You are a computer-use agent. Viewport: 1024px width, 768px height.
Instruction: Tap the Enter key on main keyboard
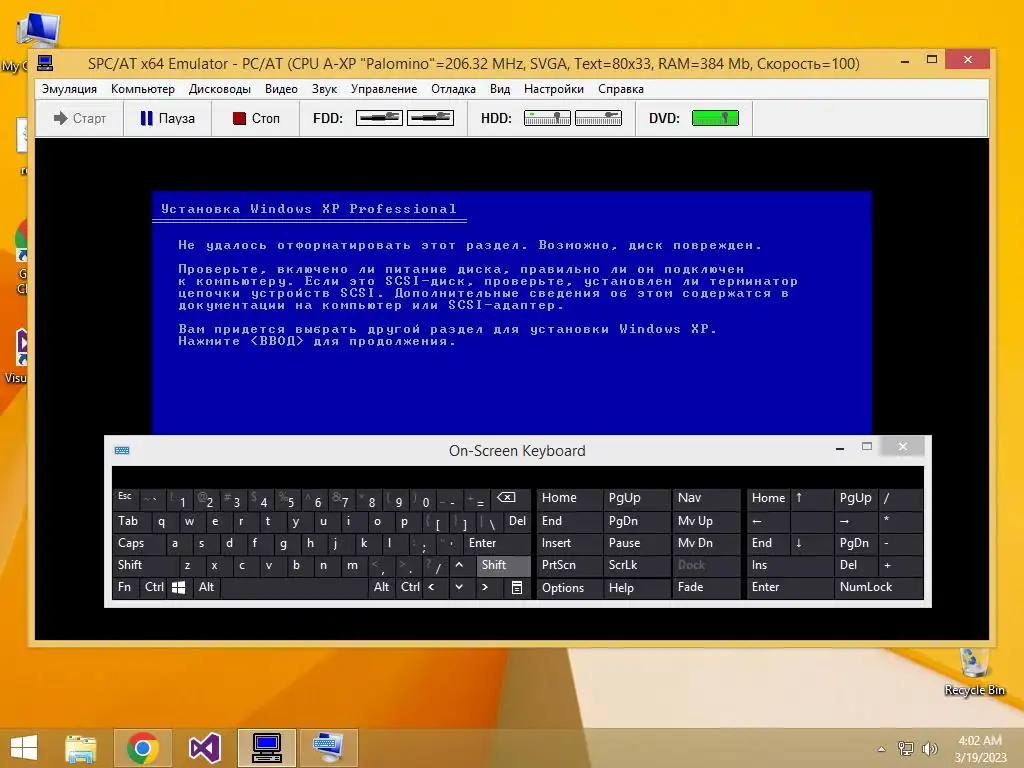pos(497,543)
